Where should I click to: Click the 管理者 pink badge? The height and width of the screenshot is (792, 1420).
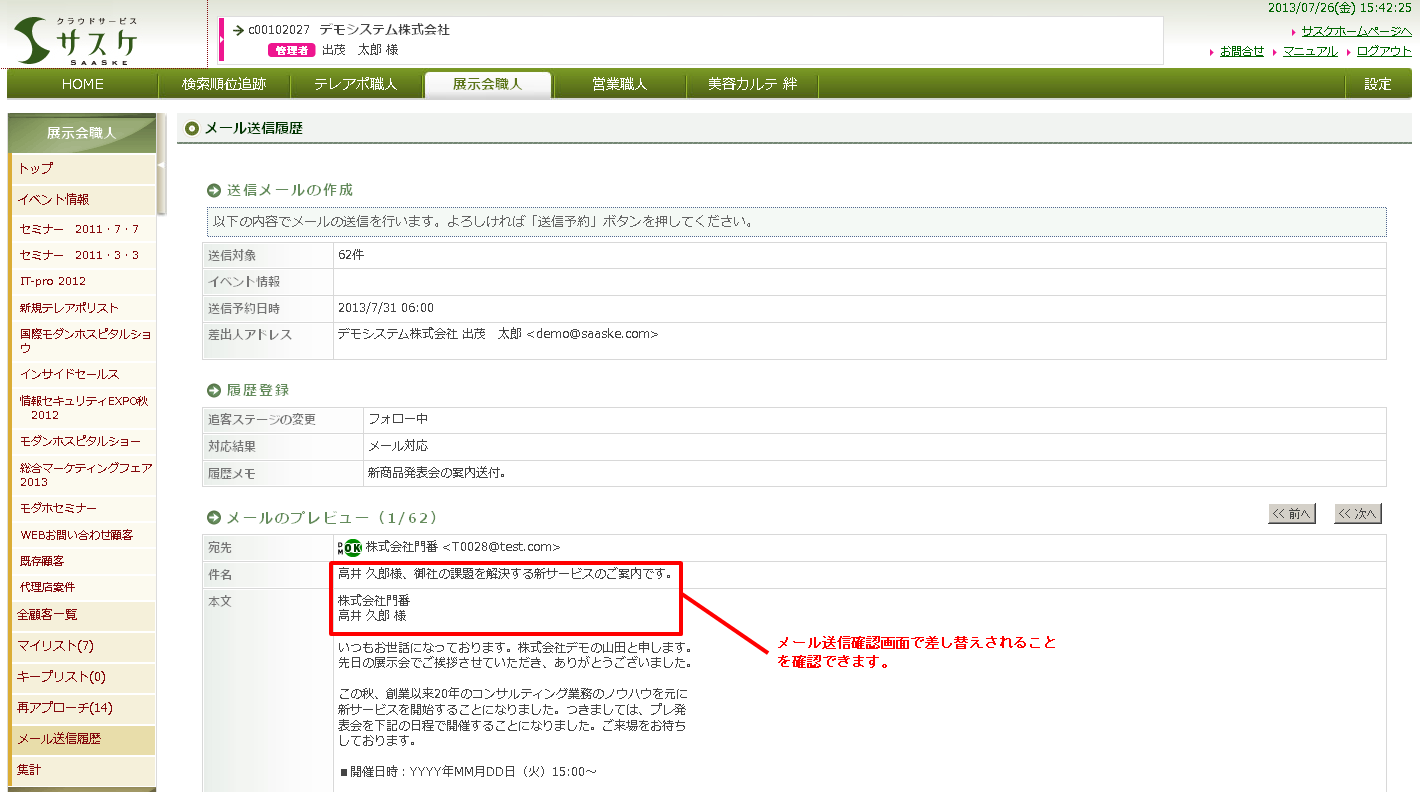tap(291, 50)
